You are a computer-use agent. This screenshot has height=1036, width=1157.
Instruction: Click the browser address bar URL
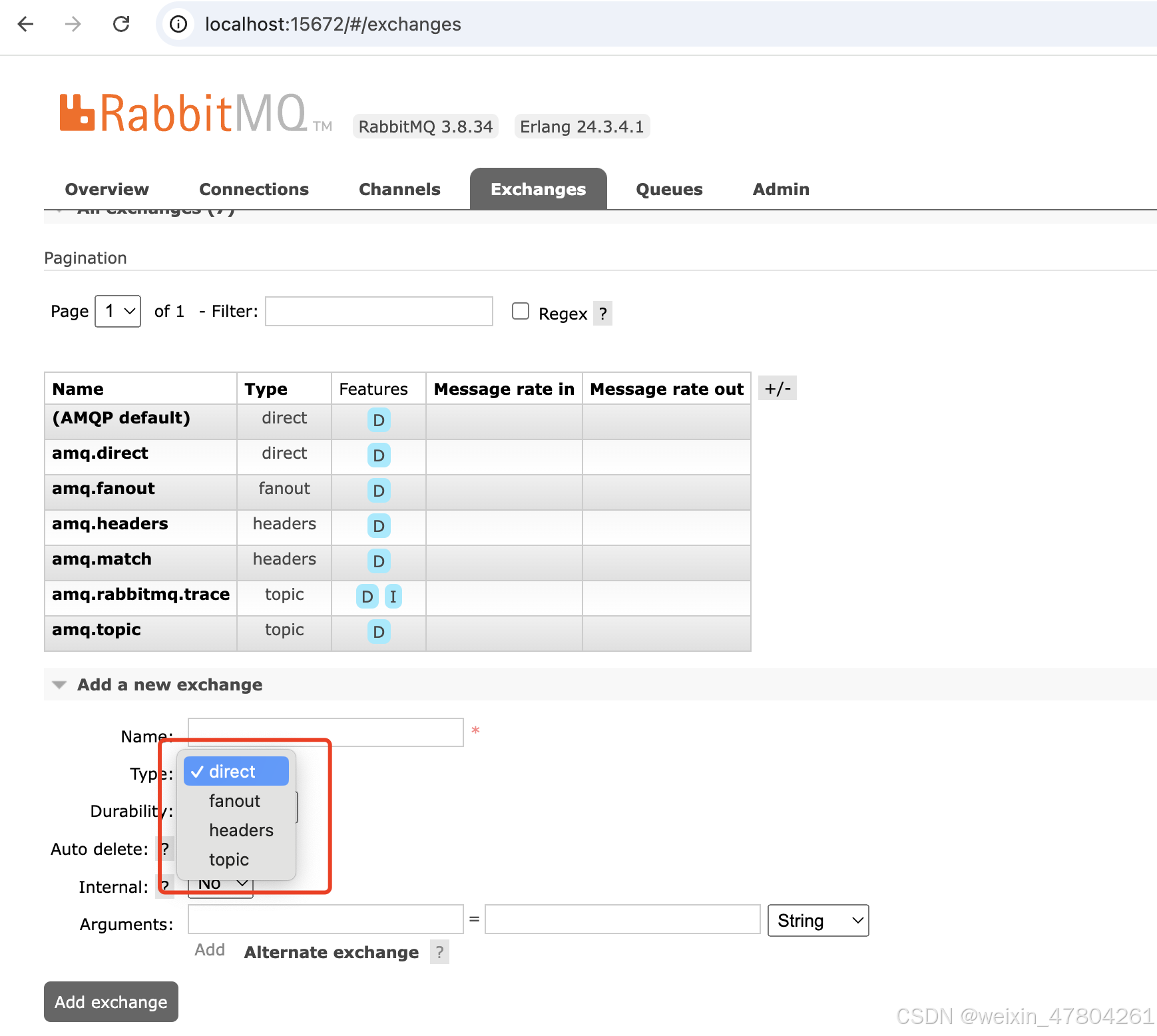pos(333,24)
